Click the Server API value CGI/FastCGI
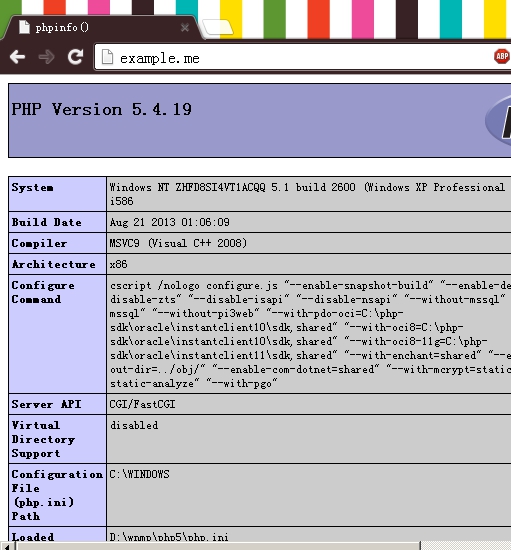 [x=142, y=404]
